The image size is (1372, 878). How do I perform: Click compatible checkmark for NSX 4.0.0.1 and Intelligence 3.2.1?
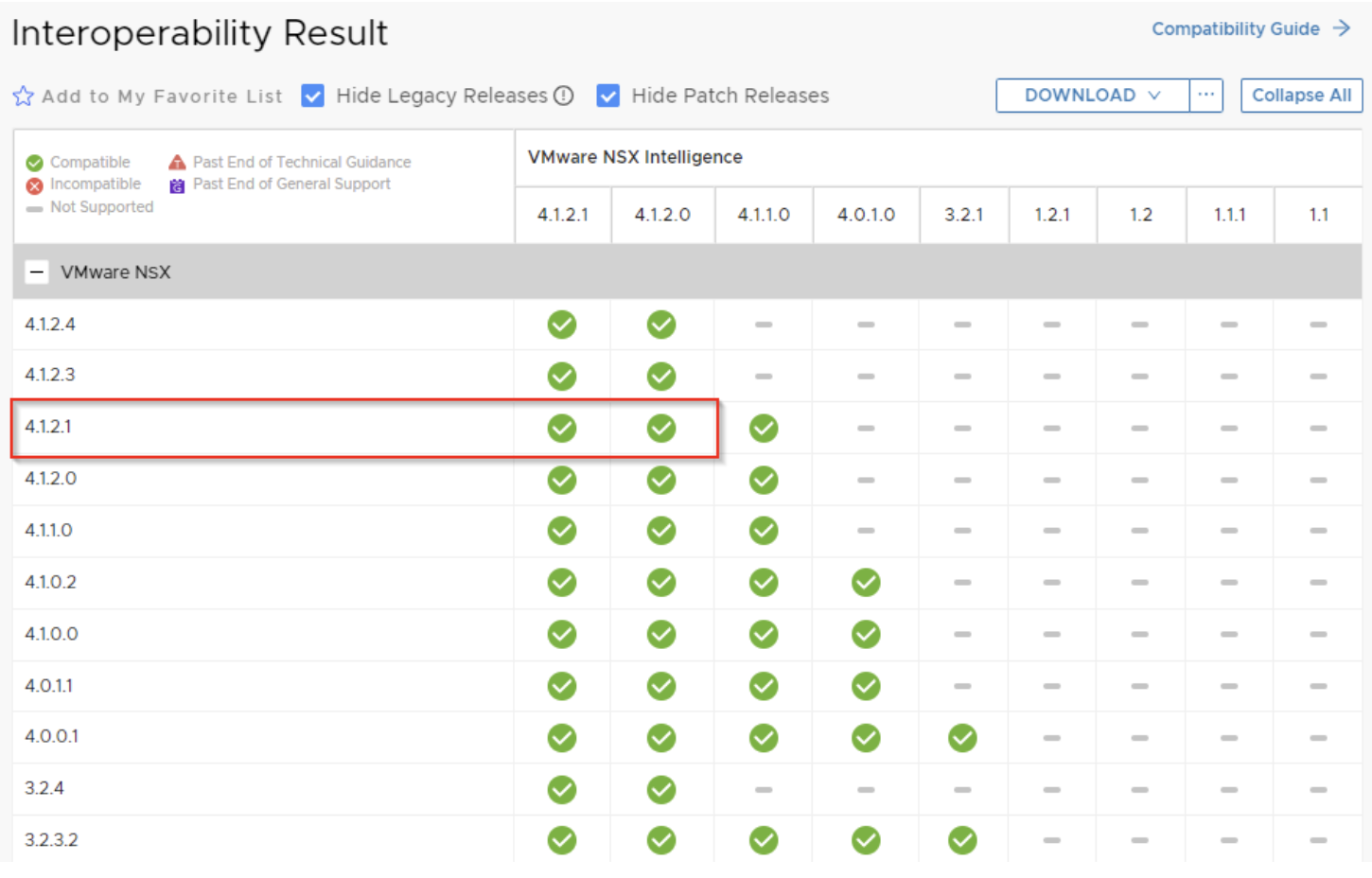pyautogui.click(x=962, y=738)
